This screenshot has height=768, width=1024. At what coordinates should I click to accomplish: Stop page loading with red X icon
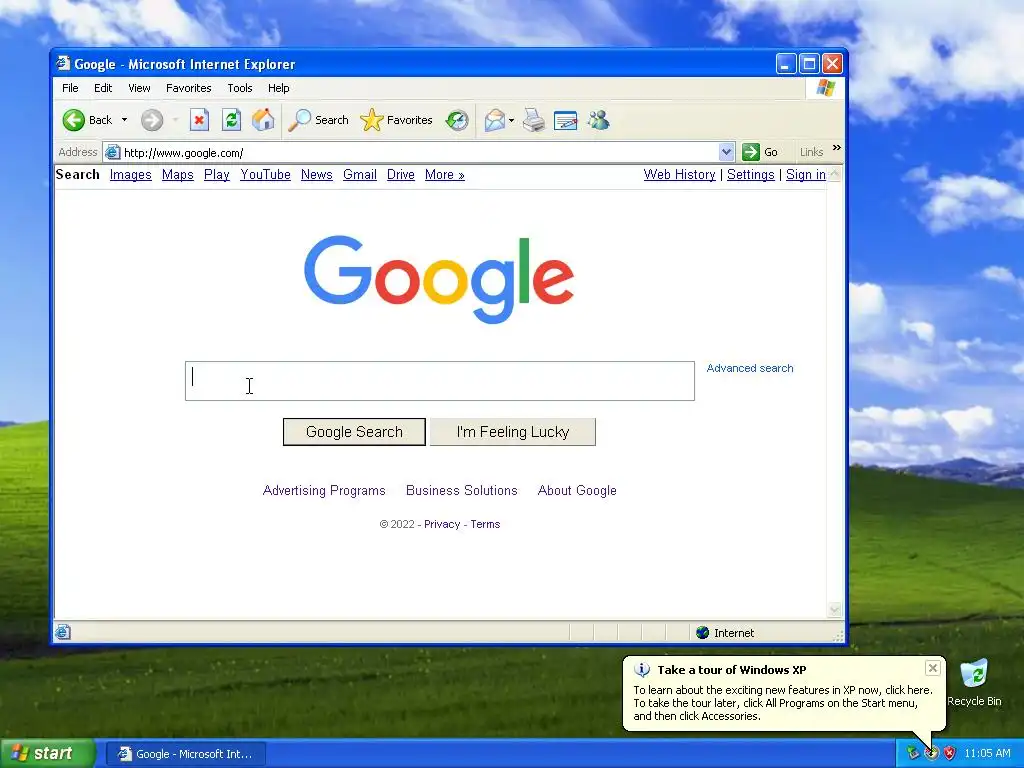[x=199, y=120]
